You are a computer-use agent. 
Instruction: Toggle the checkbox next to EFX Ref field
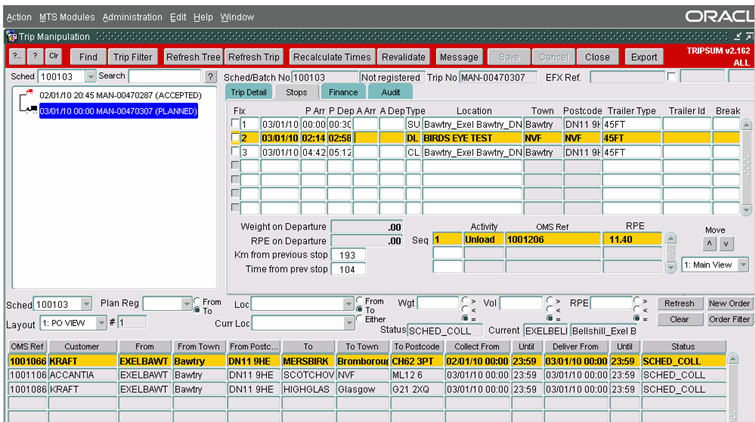coord(671,77)
